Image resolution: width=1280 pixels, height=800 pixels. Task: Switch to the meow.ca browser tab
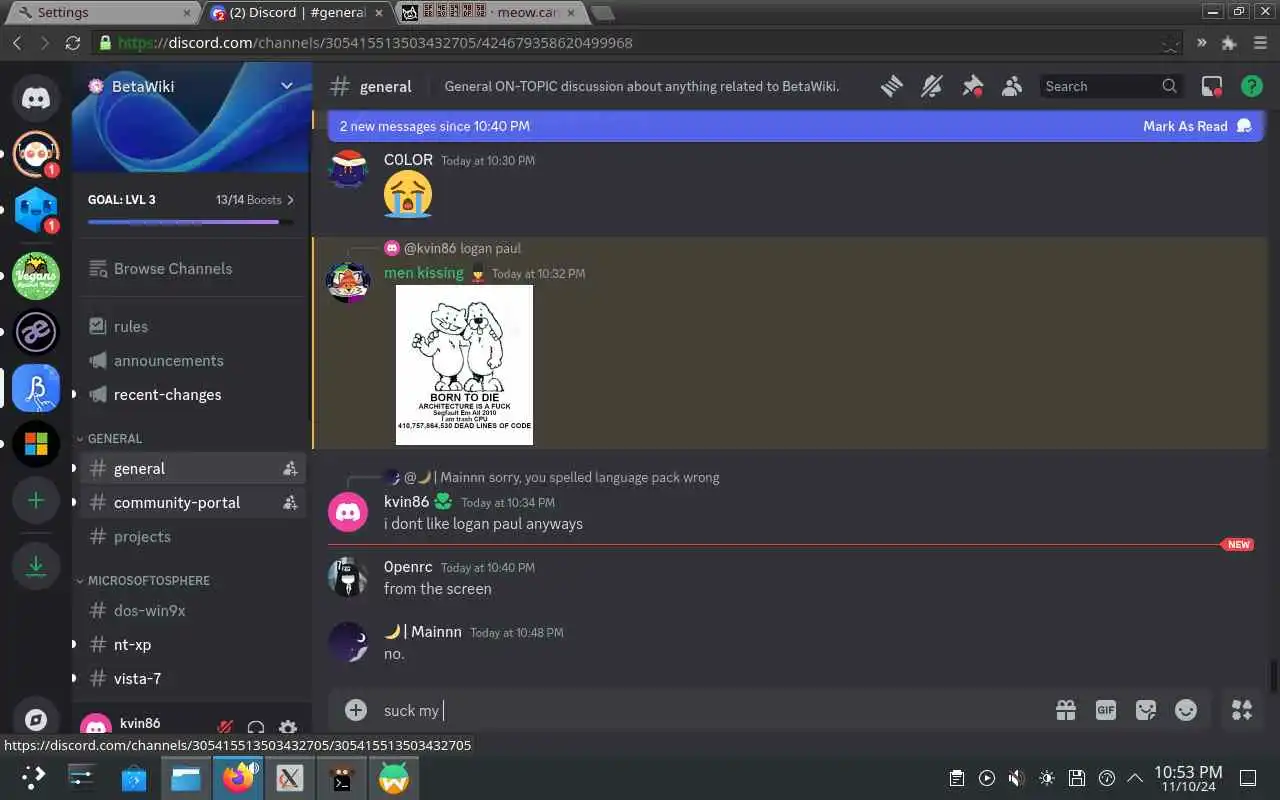click(490, 12)
